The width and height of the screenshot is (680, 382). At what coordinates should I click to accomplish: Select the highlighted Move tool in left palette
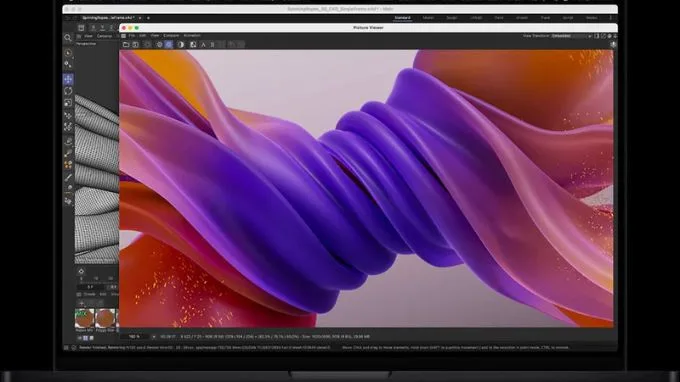(x=68, y=79)
